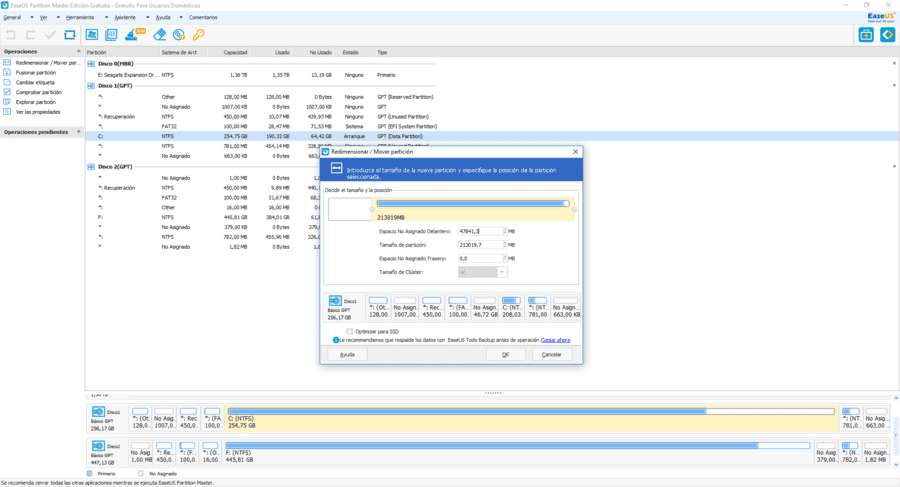The width and height of the screenshot is (900, 487).
Task: Click Explorar partición in sidebar
Action: tap(37, 102)
